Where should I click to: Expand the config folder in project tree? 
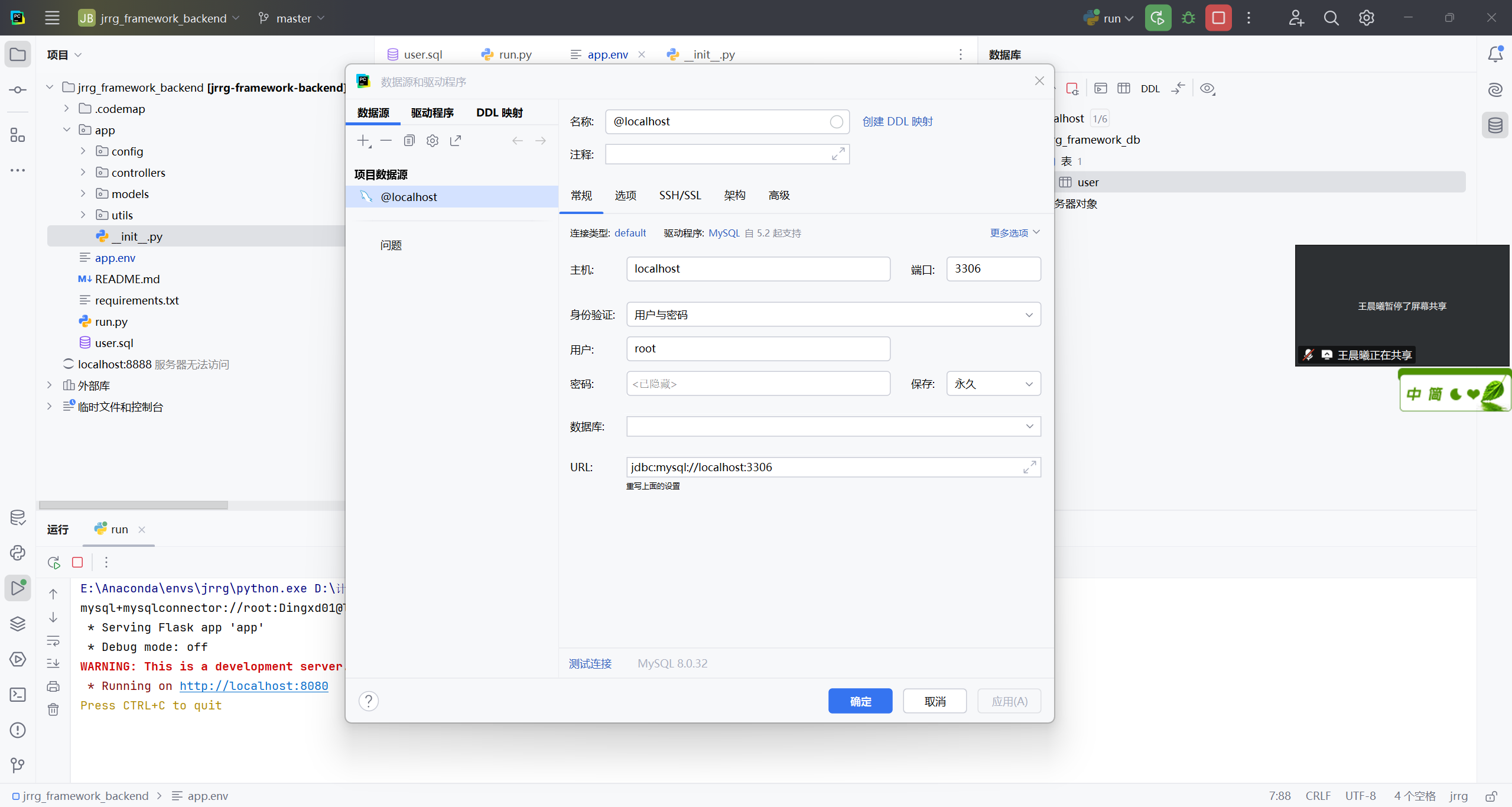83,151
